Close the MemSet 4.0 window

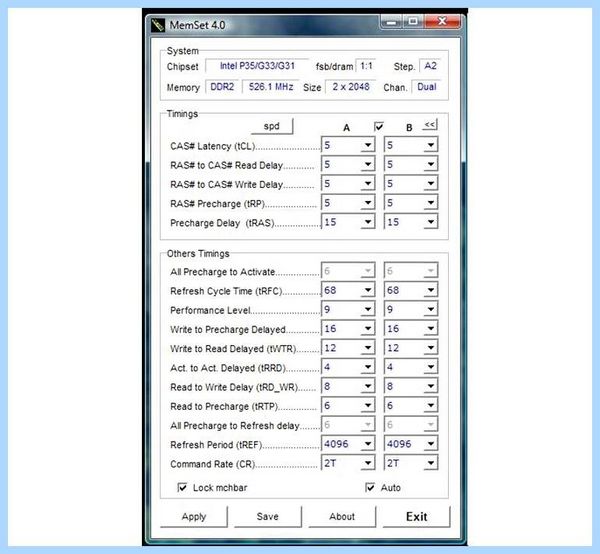pyautogui.click(x=442, y=21)
